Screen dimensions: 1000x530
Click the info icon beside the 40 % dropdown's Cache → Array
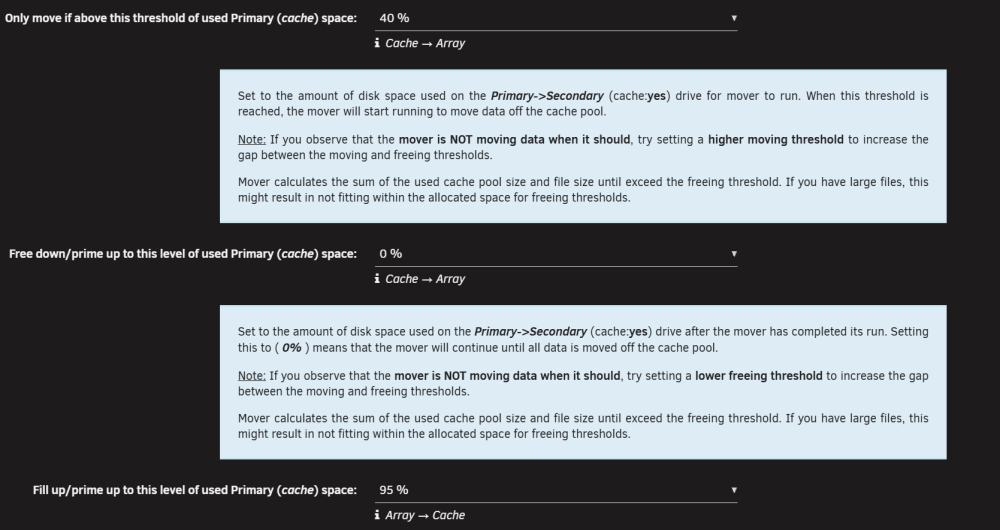click(377, 43)
